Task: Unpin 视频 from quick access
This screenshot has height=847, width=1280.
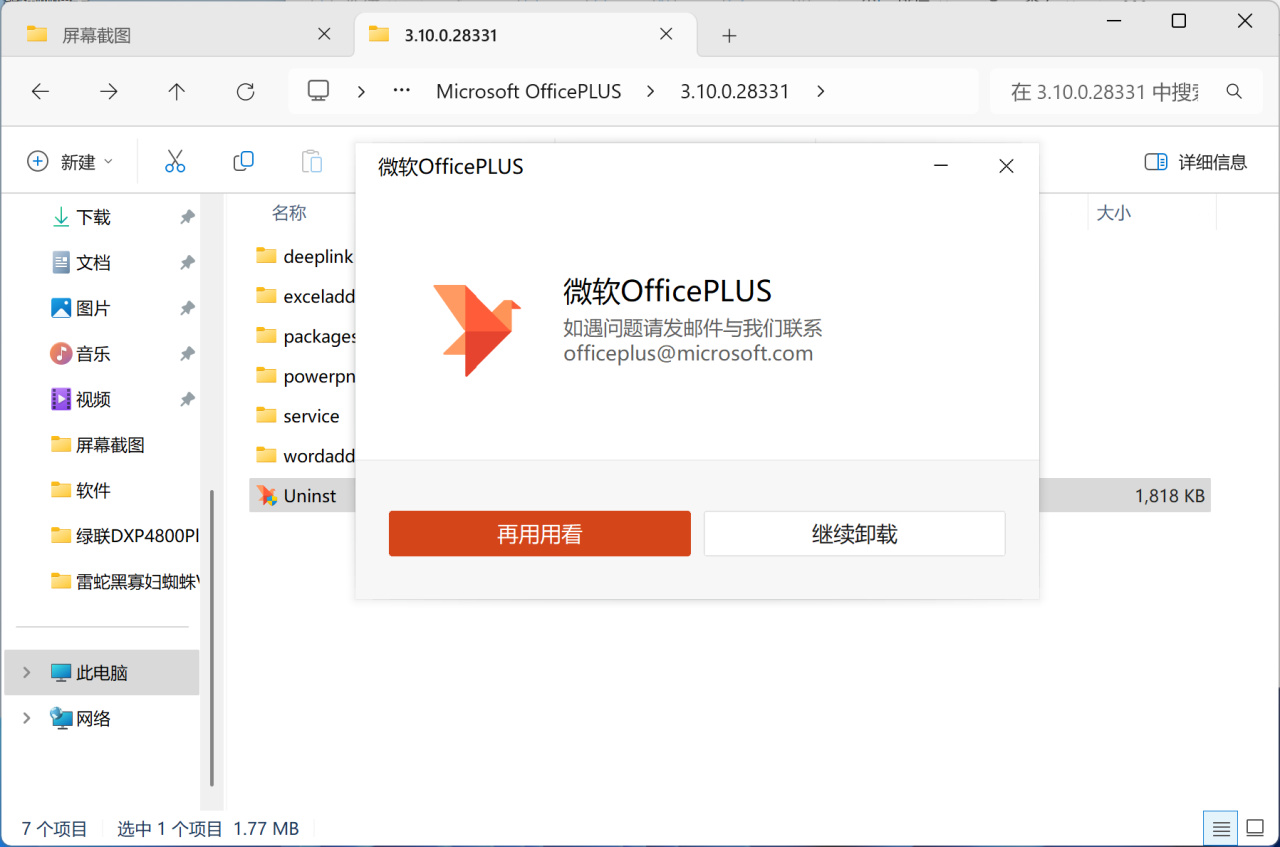Action: (x=187, y=399)
